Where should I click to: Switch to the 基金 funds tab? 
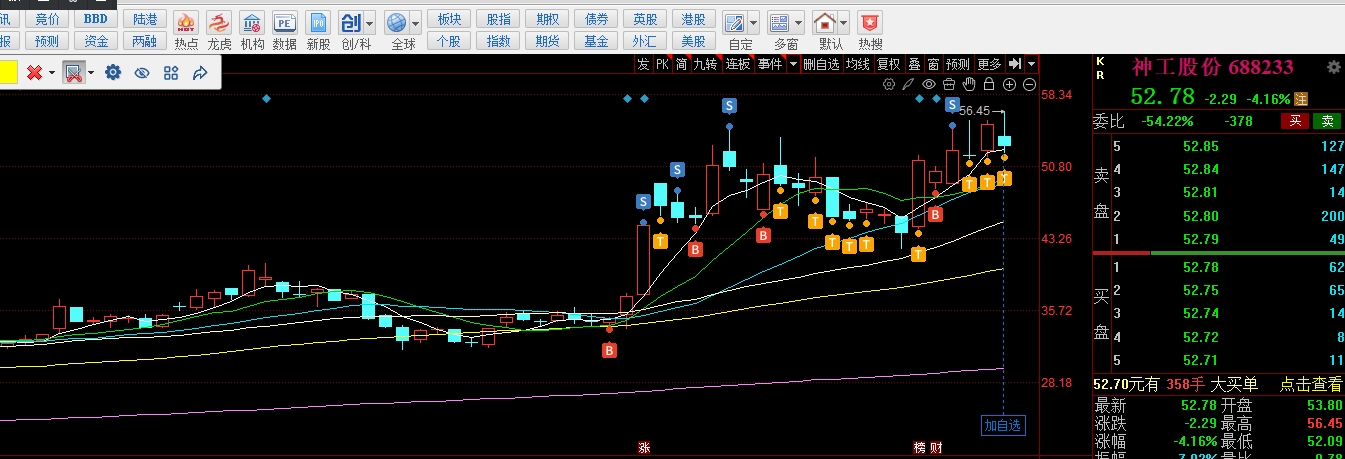596,41
